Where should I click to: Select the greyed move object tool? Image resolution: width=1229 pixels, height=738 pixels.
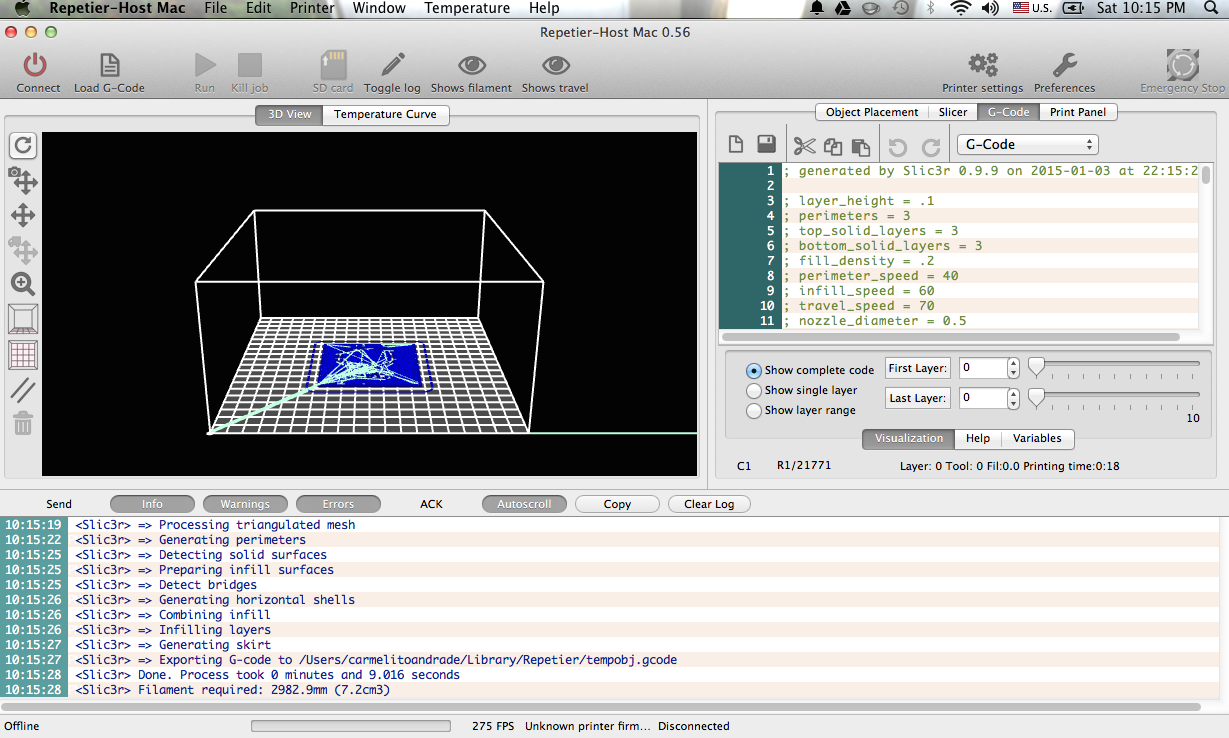(23, 249)
